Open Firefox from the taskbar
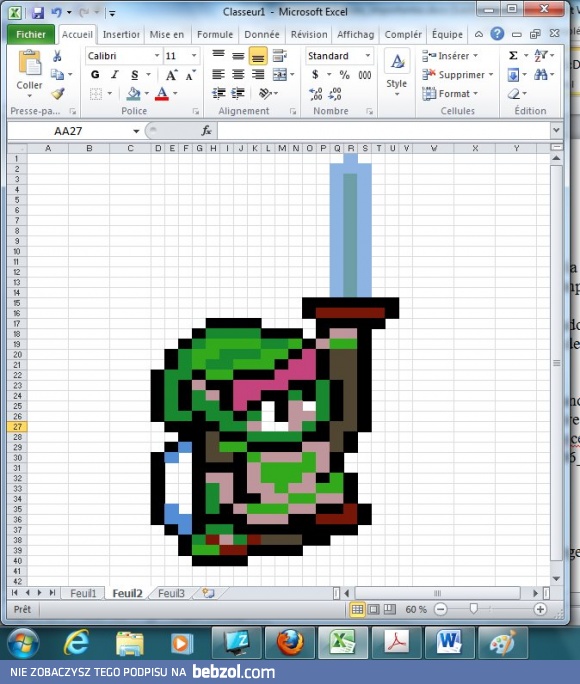Viewport: 580px width, 684px height. (x=290, y=642)
